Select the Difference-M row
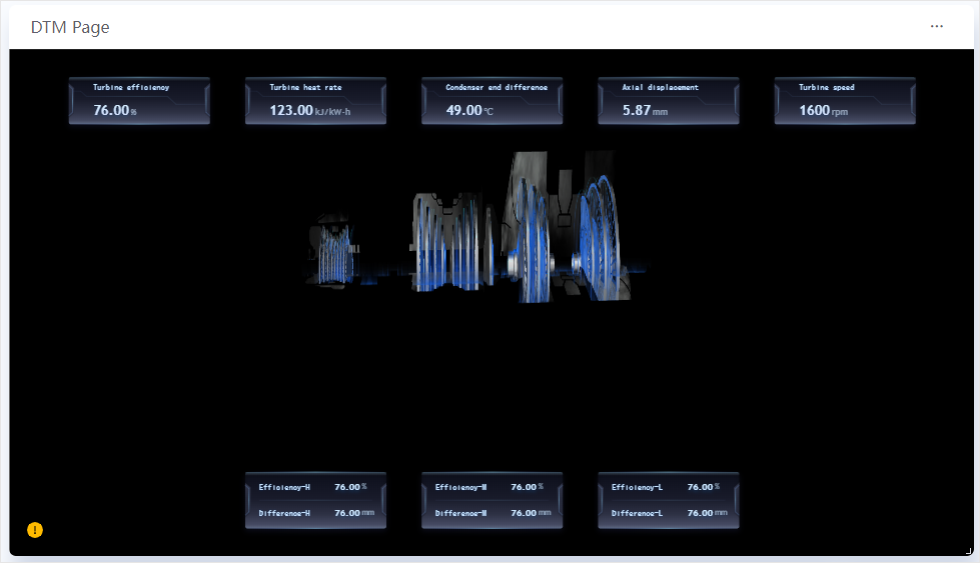 [491, 513]
